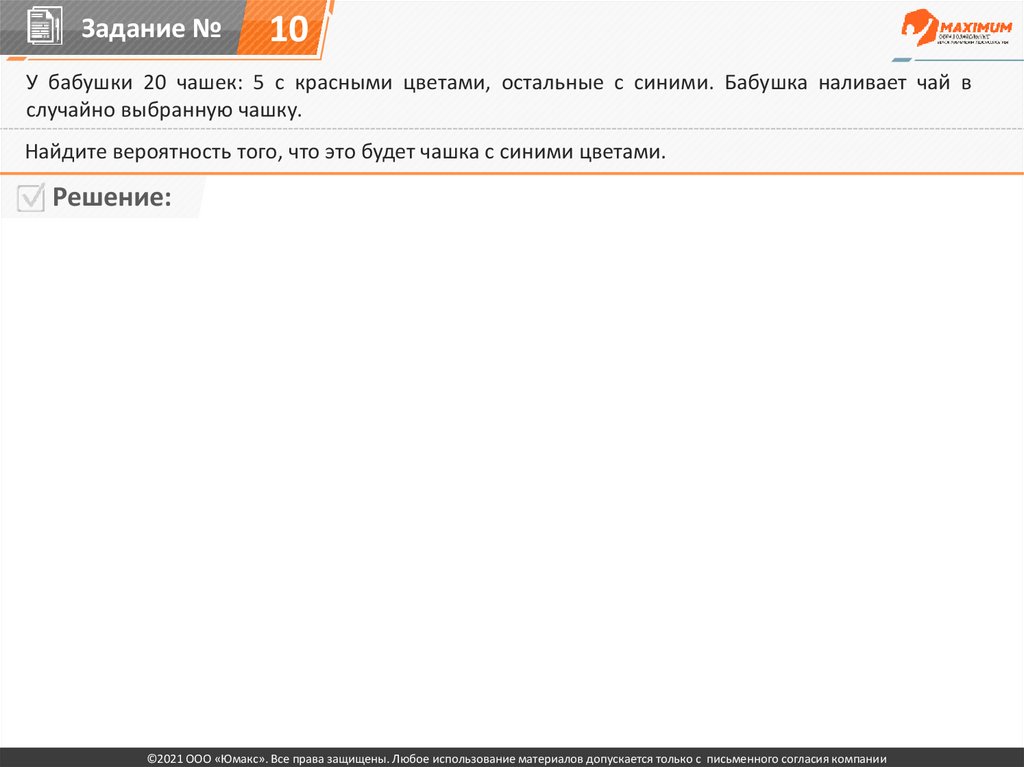The height and width of the screenshot is (767, 1024).
Task: Click the words 'случайно выбранную чашку'
Action: [x=163, y=110]
